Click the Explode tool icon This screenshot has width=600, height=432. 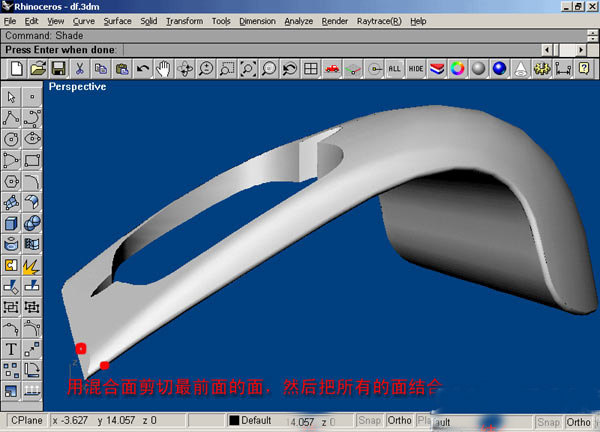(32, 265)
